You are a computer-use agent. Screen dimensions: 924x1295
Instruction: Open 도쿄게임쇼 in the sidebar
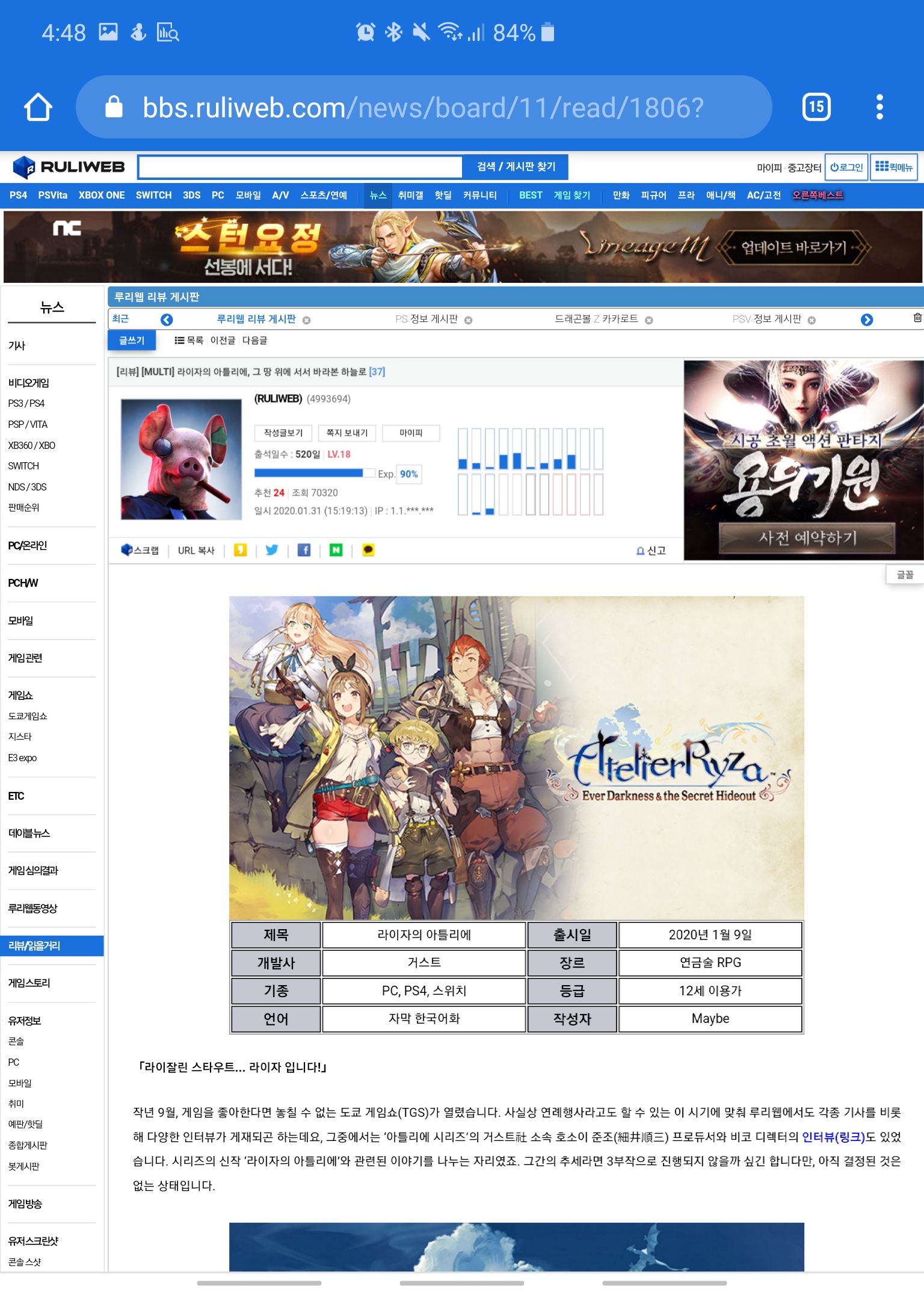point(28,716)
